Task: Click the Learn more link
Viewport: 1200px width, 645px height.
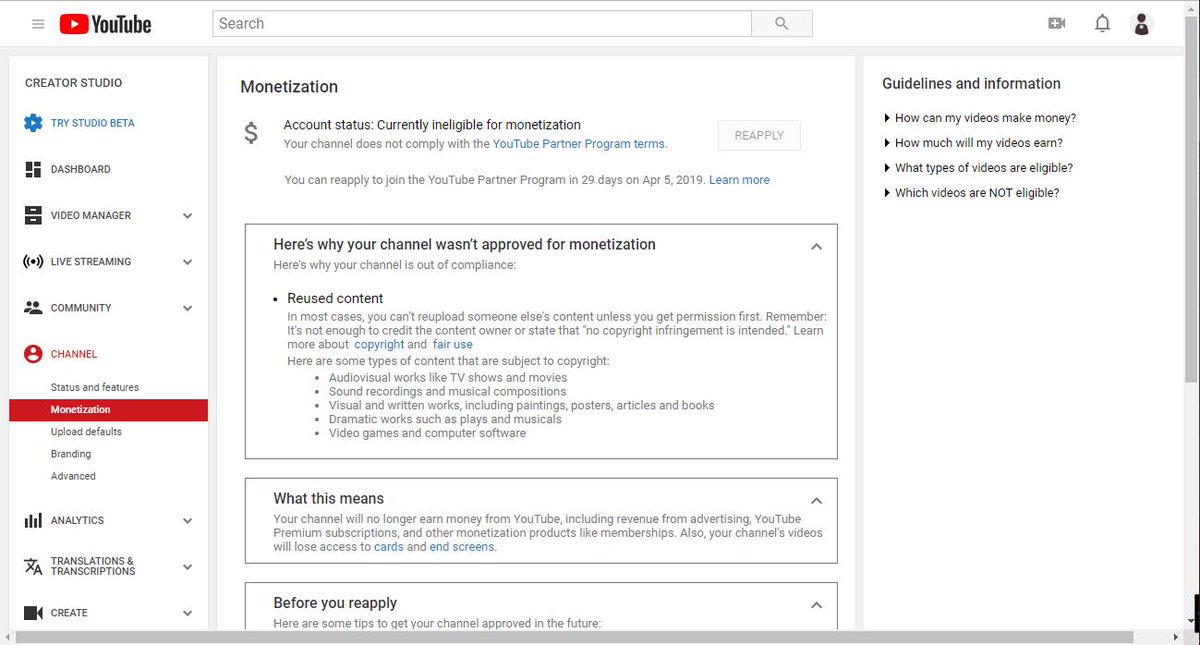Action: (739, 180)
